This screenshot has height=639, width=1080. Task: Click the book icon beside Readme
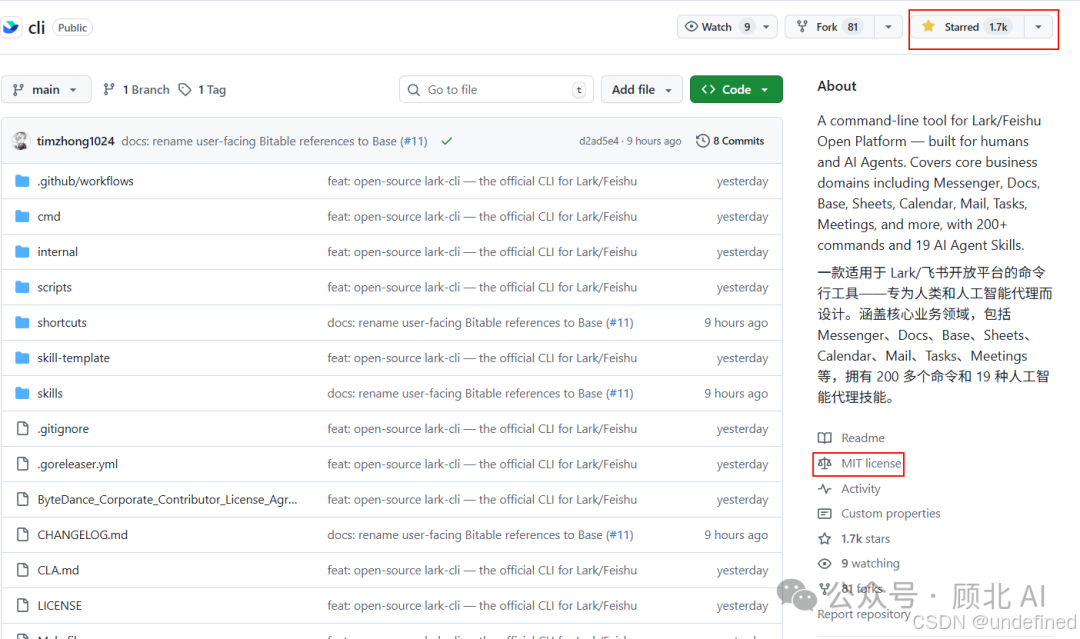[824, 438]
